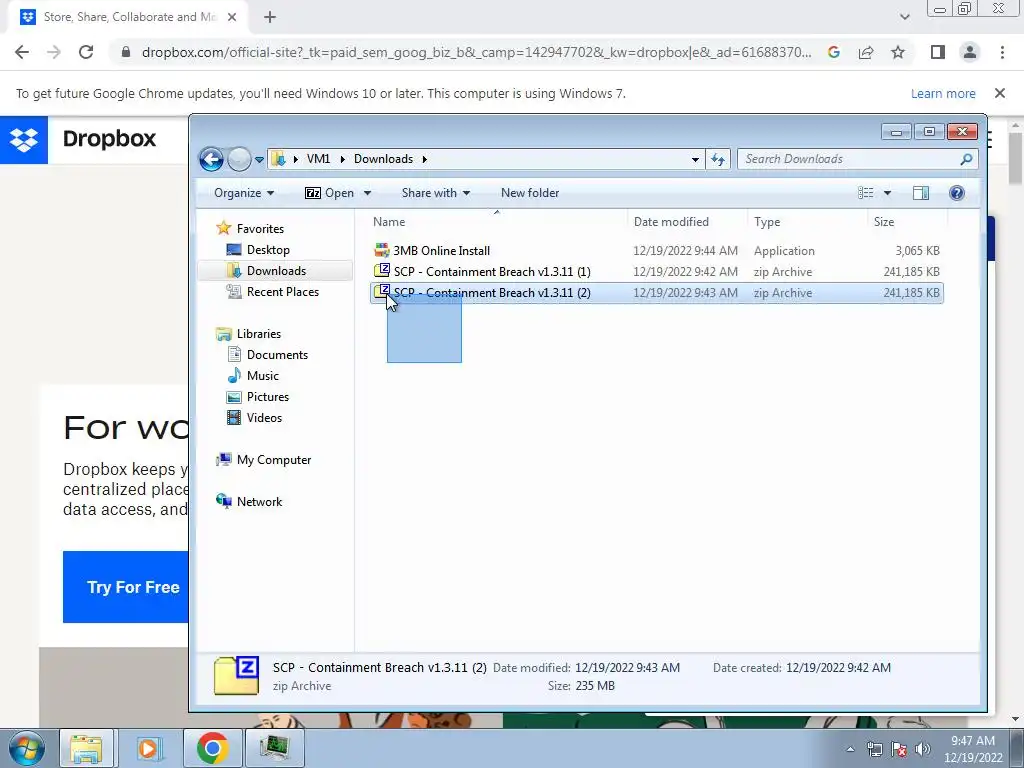Open Chrome side panel icon

pos(938,52)
